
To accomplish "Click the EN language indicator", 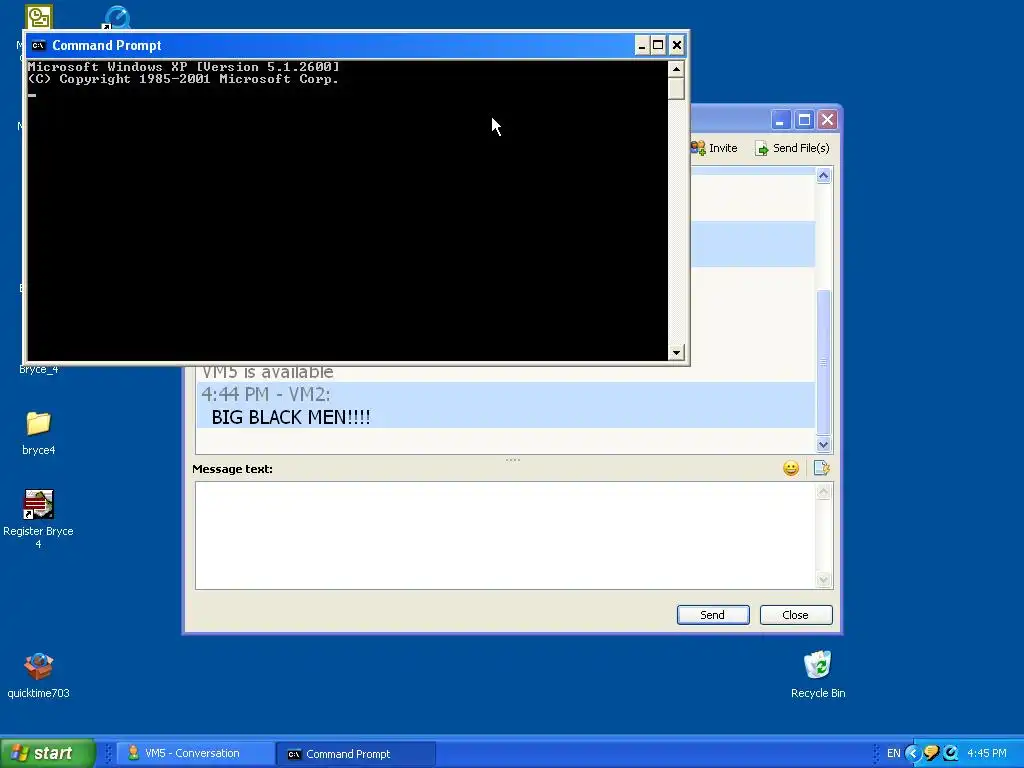I will coord(893,754).
